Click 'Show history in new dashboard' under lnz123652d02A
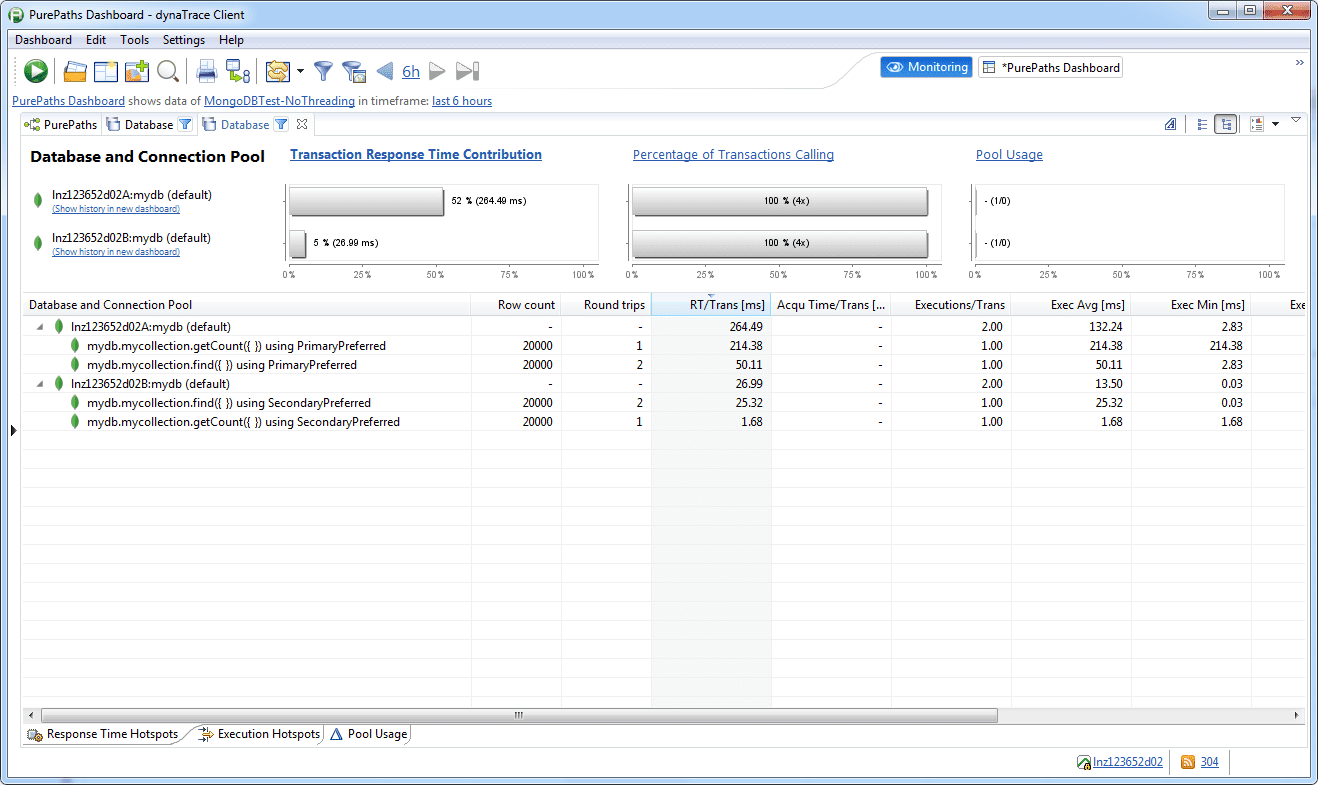Screen dimensions: 1318x785 tap(116, 209)
